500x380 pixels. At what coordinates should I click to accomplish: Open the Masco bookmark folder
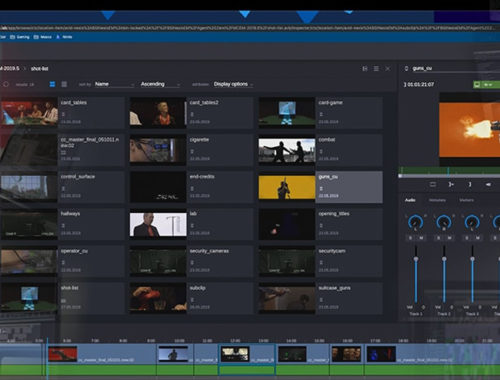(x=43, y=37)
